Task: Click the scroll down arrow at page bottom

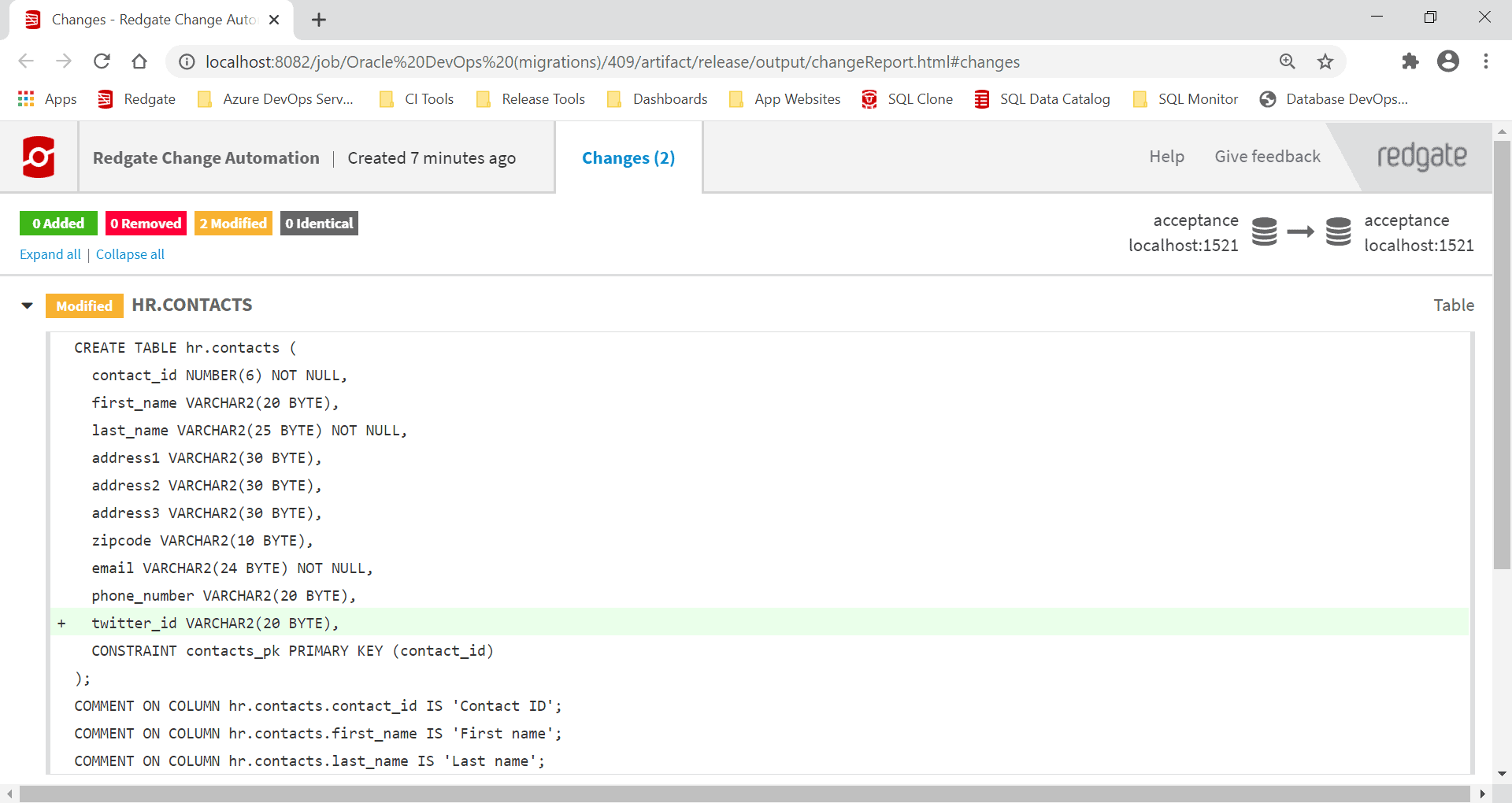Action: pyautogui.click(x=1502, y=774)
